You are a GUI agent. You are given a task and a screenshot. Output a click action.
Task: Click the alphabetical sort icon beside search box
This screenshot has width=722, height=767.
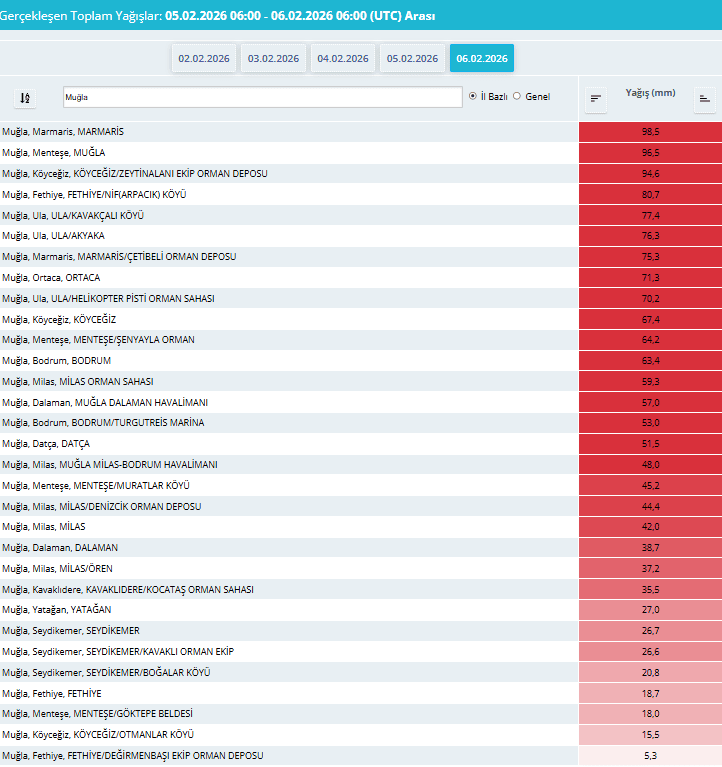25,98
